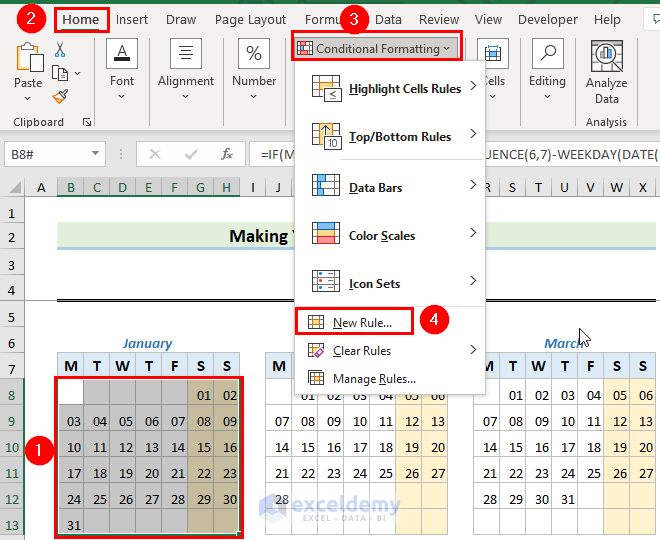Click the Copy icon
660x540 pixels.
pyautogui.click(x=60, y=73)
